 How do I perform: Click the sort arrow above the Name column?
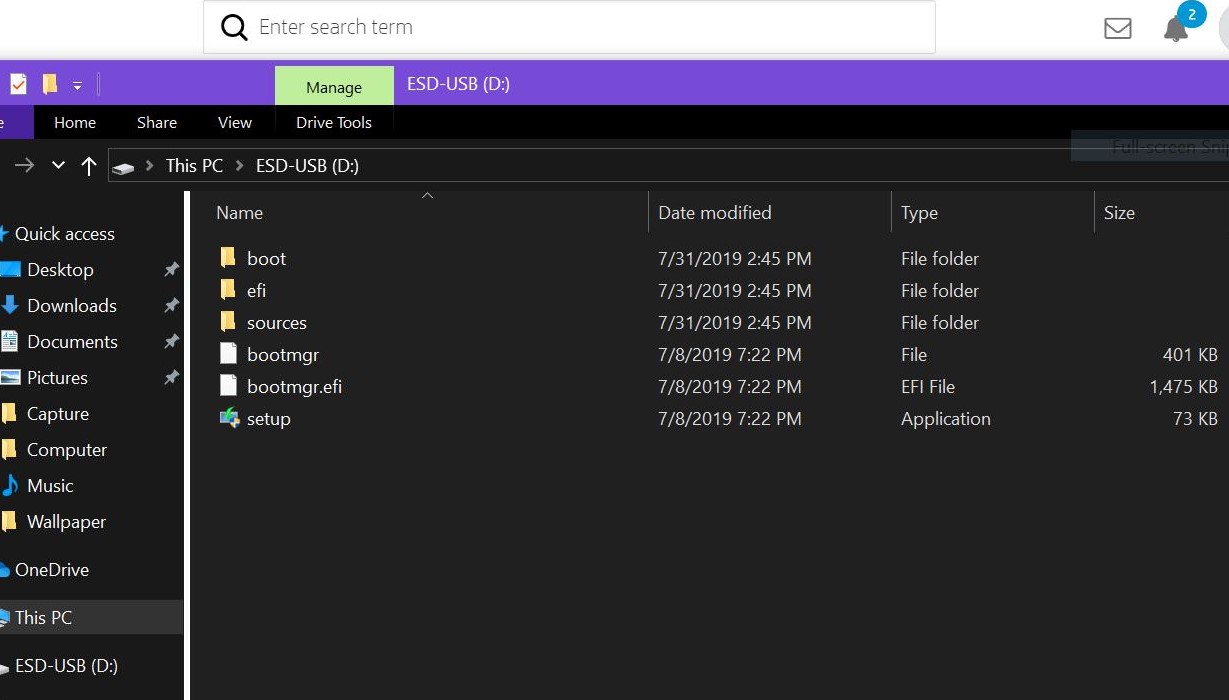427,196
